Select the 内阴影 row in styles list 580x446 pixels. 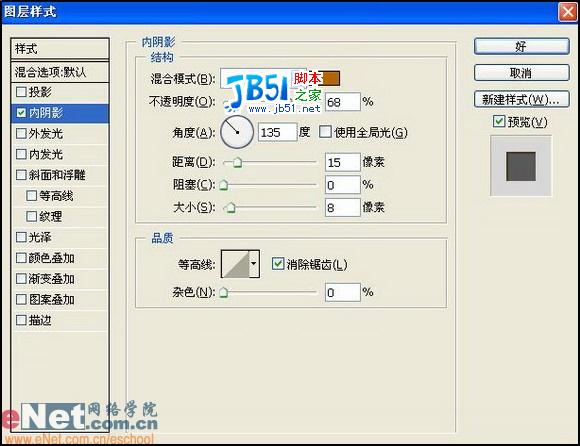[x=60, y=113]
